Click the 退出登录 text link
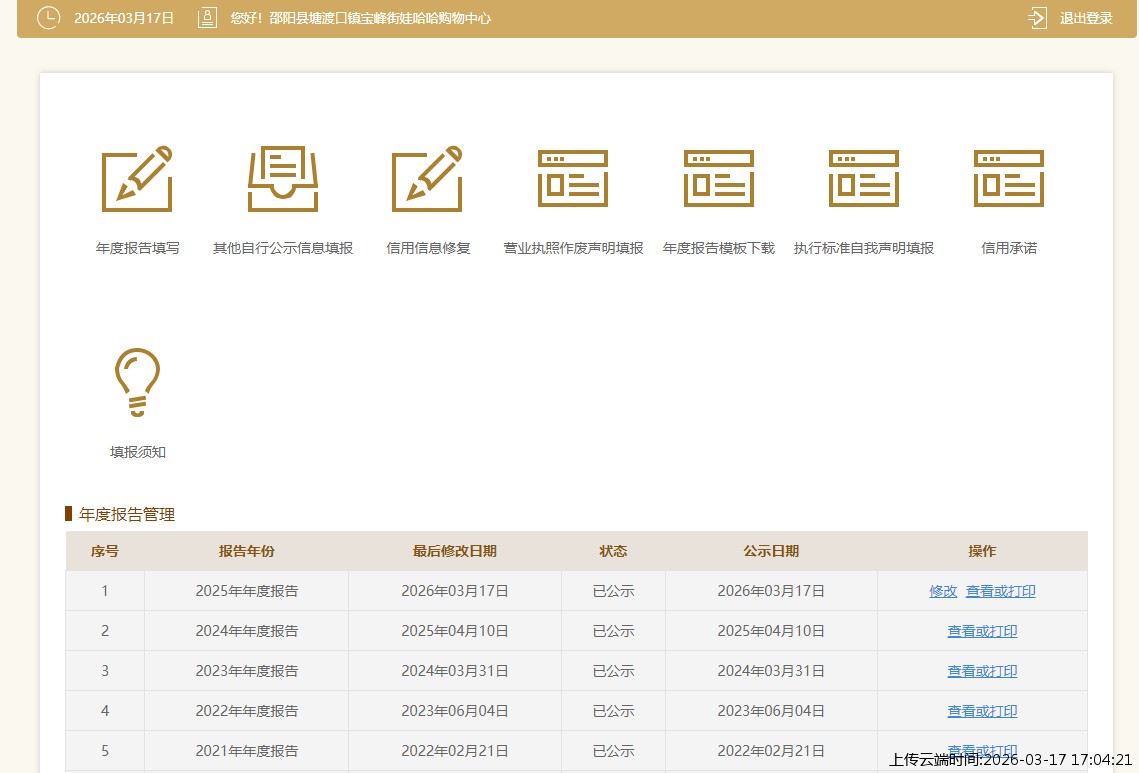The height and width of the screenshot is (773, 1139). (1086, 18)
